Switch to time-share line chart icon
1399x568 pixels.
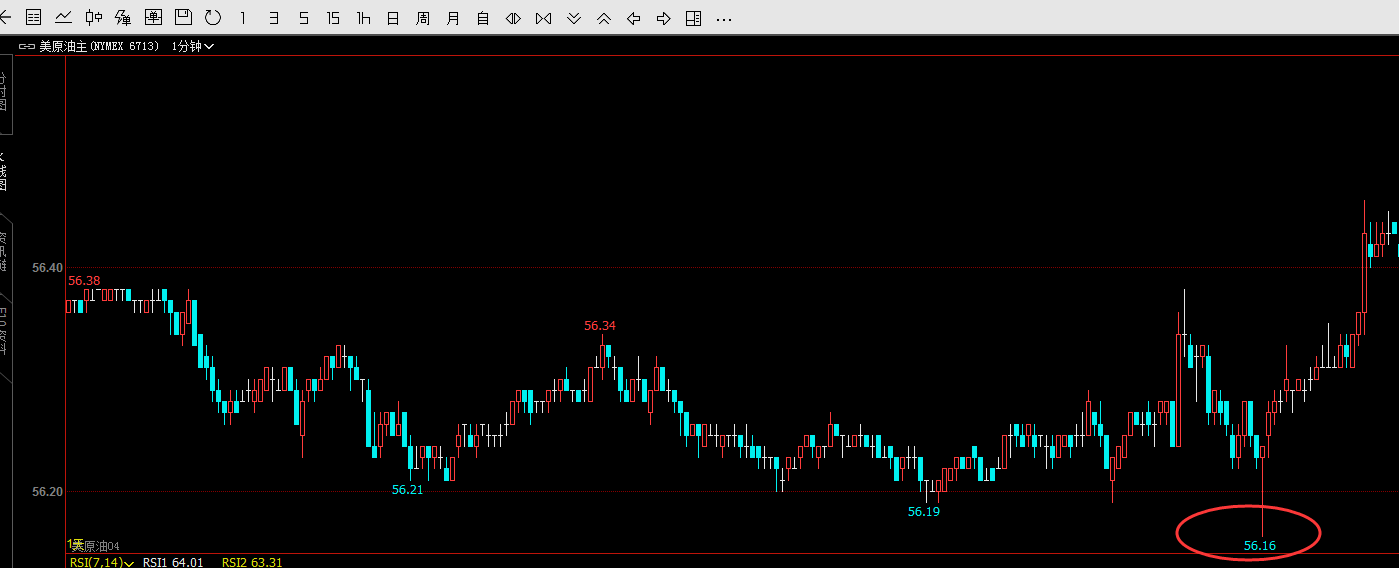(x=63, y=18)
